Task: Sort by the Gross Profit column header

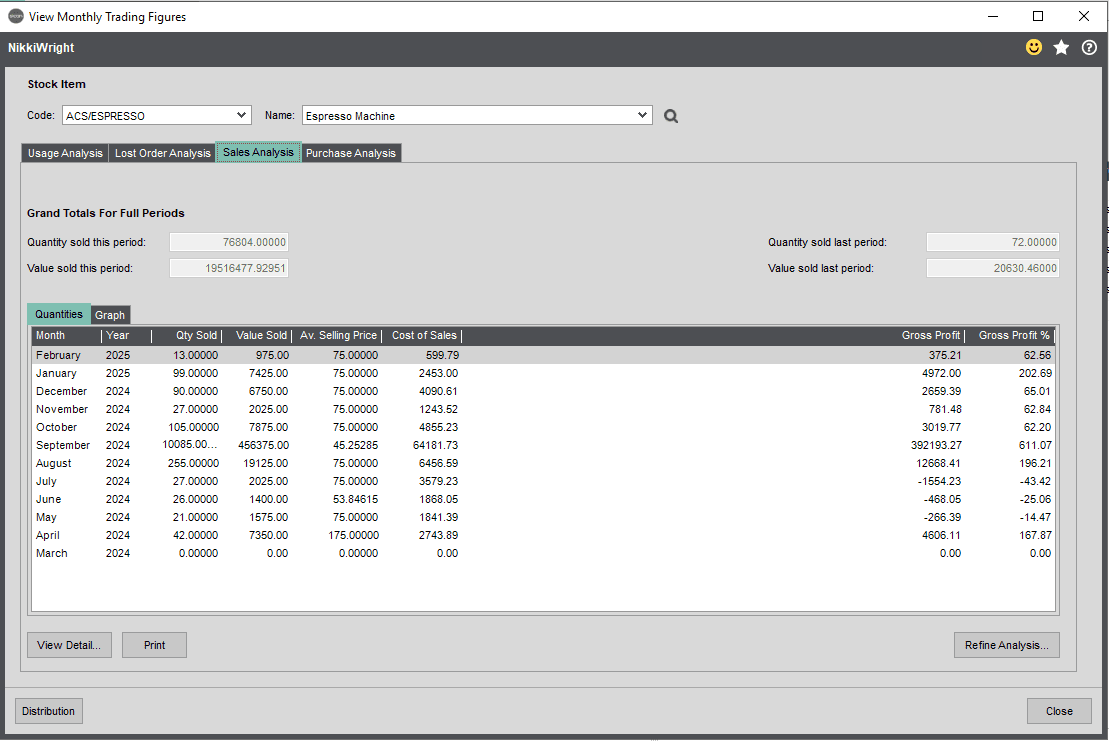Action: pos(931,335)
